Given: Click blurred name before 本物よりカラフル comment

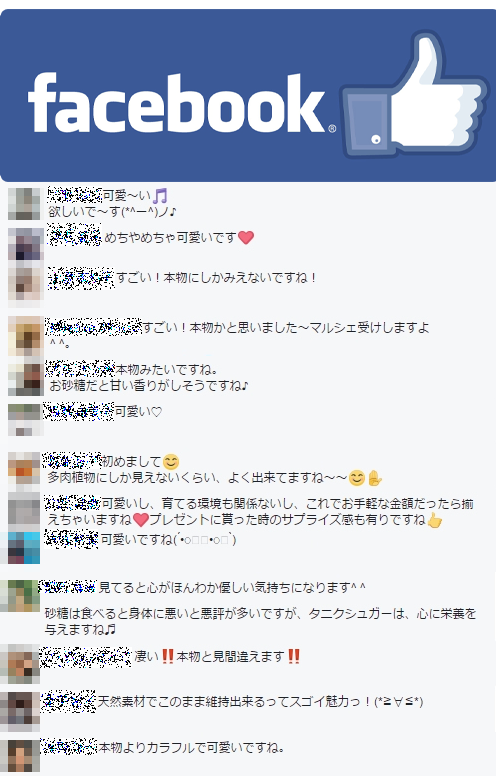Looking at the screenshot, I should click(69, 747).
